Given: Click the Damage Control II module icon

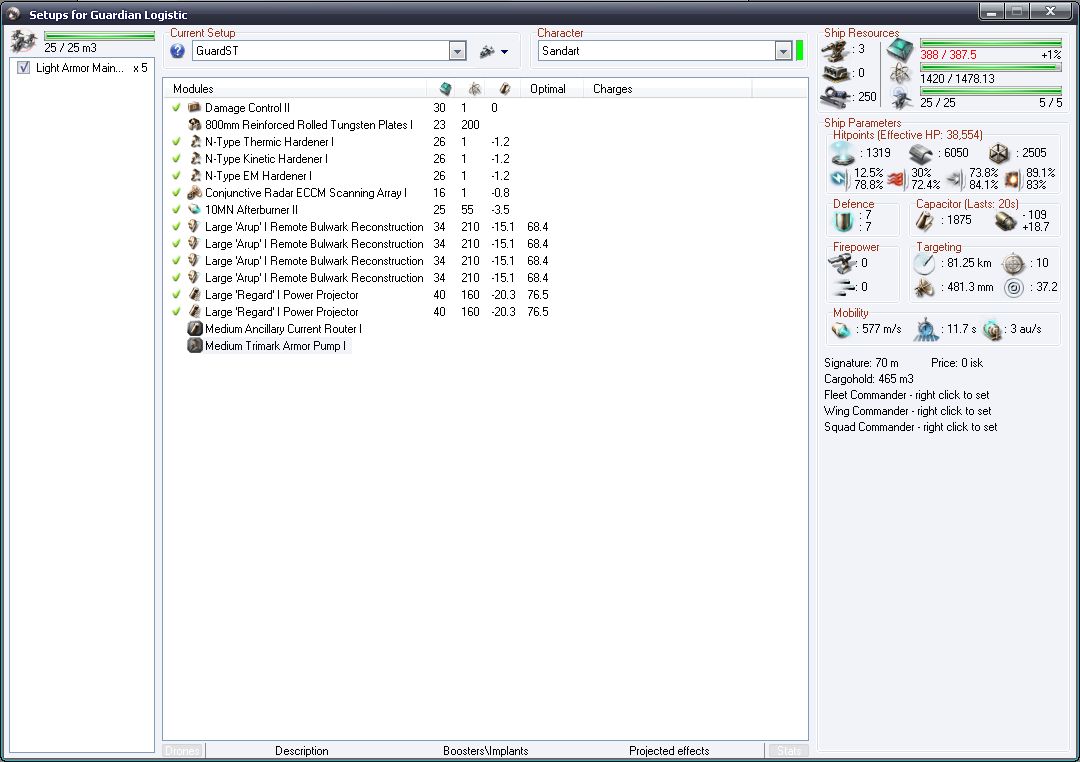Looking at the screenshot, I should 195,107.
